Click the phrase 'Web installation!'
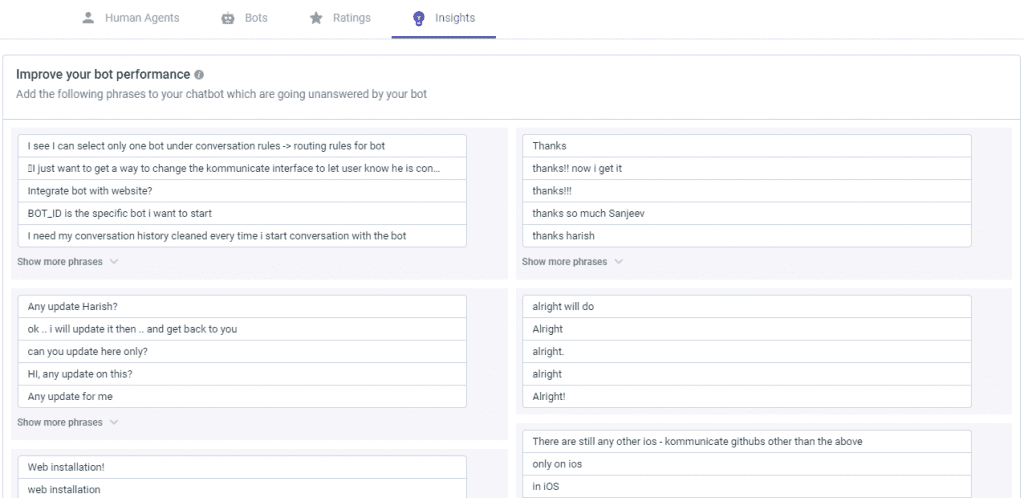1024x498 pixels. (x=242, y=467)
